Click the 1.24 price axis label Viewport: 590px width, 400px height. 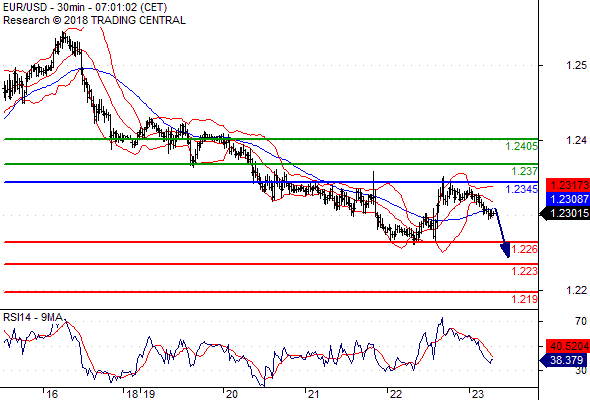(x=576, y=140)
